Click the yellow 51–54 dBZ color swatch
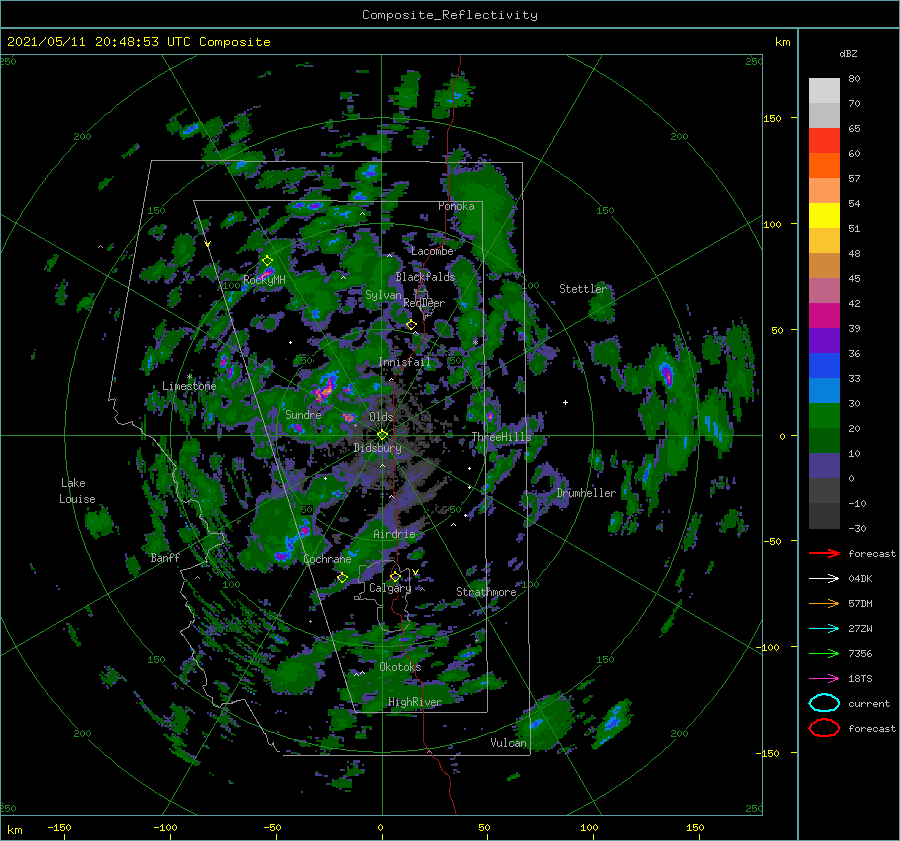 tap(824, 216)
